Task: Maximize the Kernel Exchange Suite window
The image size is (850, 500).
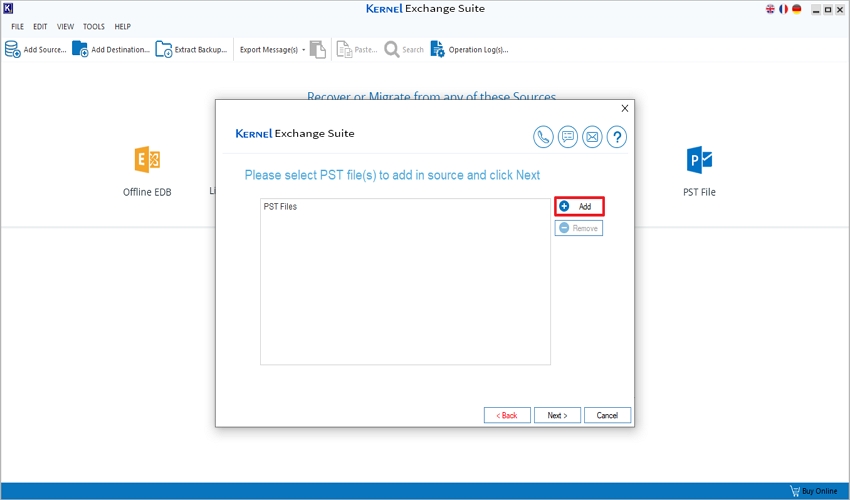Action: pos(828,10)
